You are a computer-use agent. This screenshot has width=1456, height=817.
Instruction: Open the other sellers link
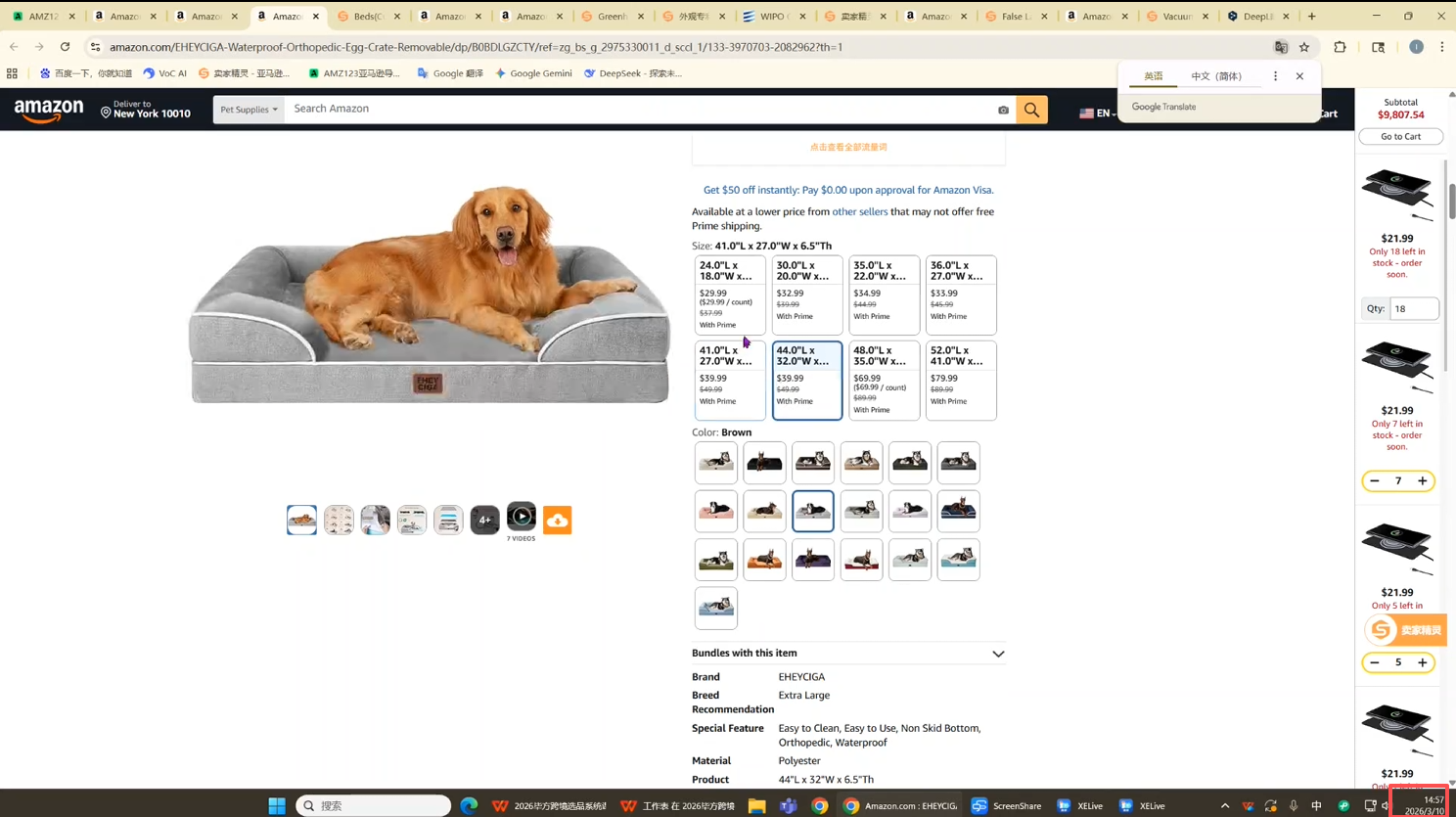tap(859, 211)
